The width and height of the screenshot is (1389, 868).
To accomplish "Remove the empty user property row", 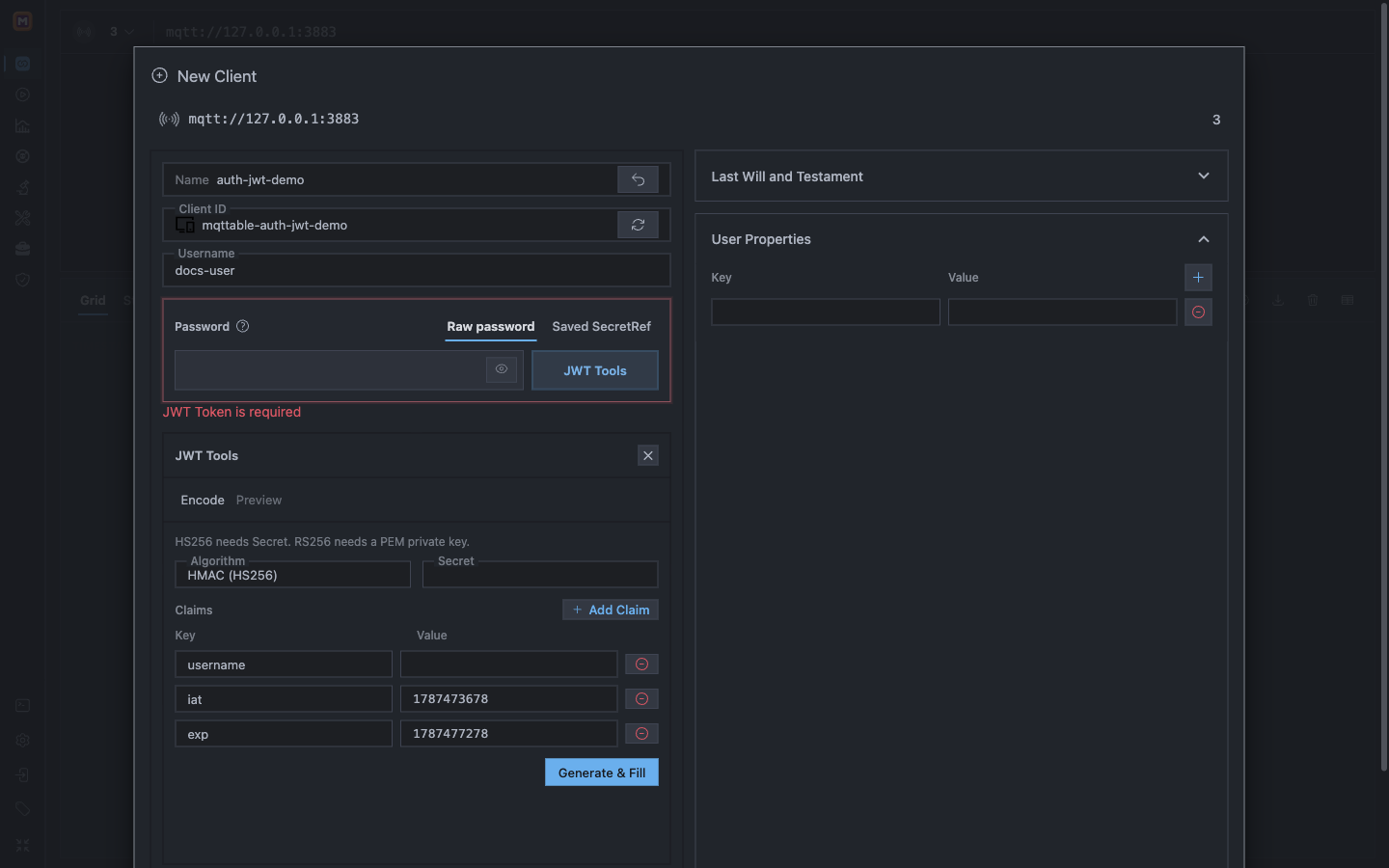I will (x=1198, y=312).
